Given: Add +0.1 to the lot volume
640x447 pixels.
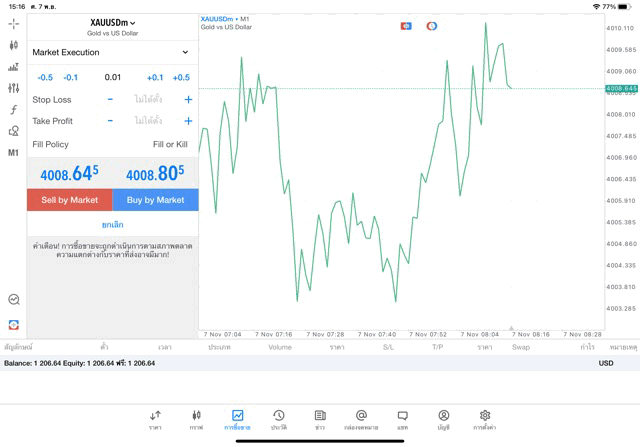Looking at the screenshot, I should (155, 77).
